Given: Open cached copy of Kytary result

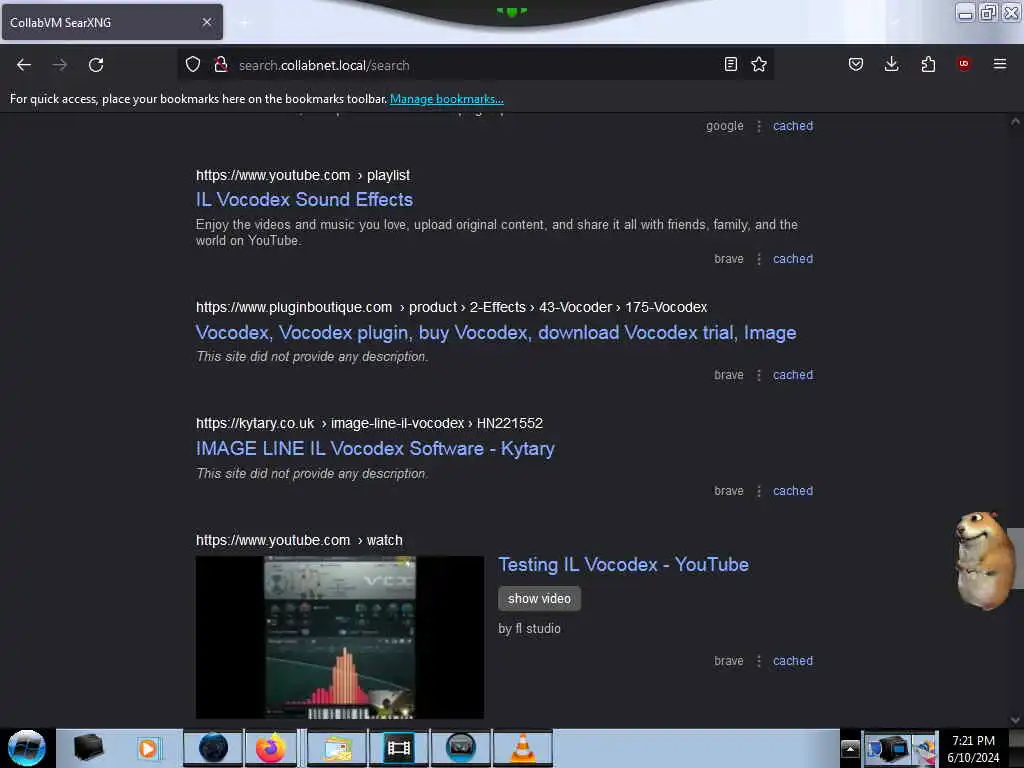Looking at the screenshot, I should [793, 490].
